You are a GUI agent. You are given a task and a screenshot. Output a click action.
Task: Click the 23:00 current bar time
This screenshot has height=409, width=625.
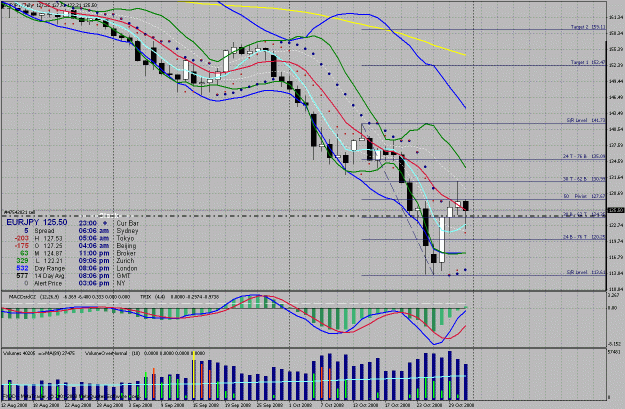tap(88, 223)
